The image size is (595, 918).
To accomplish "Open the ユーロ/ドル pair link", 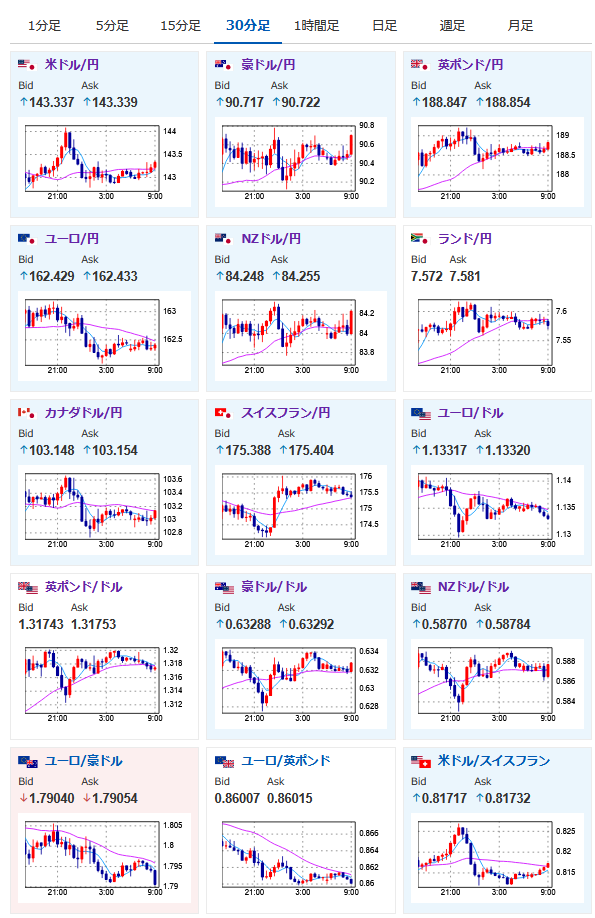I will [470, 413].
